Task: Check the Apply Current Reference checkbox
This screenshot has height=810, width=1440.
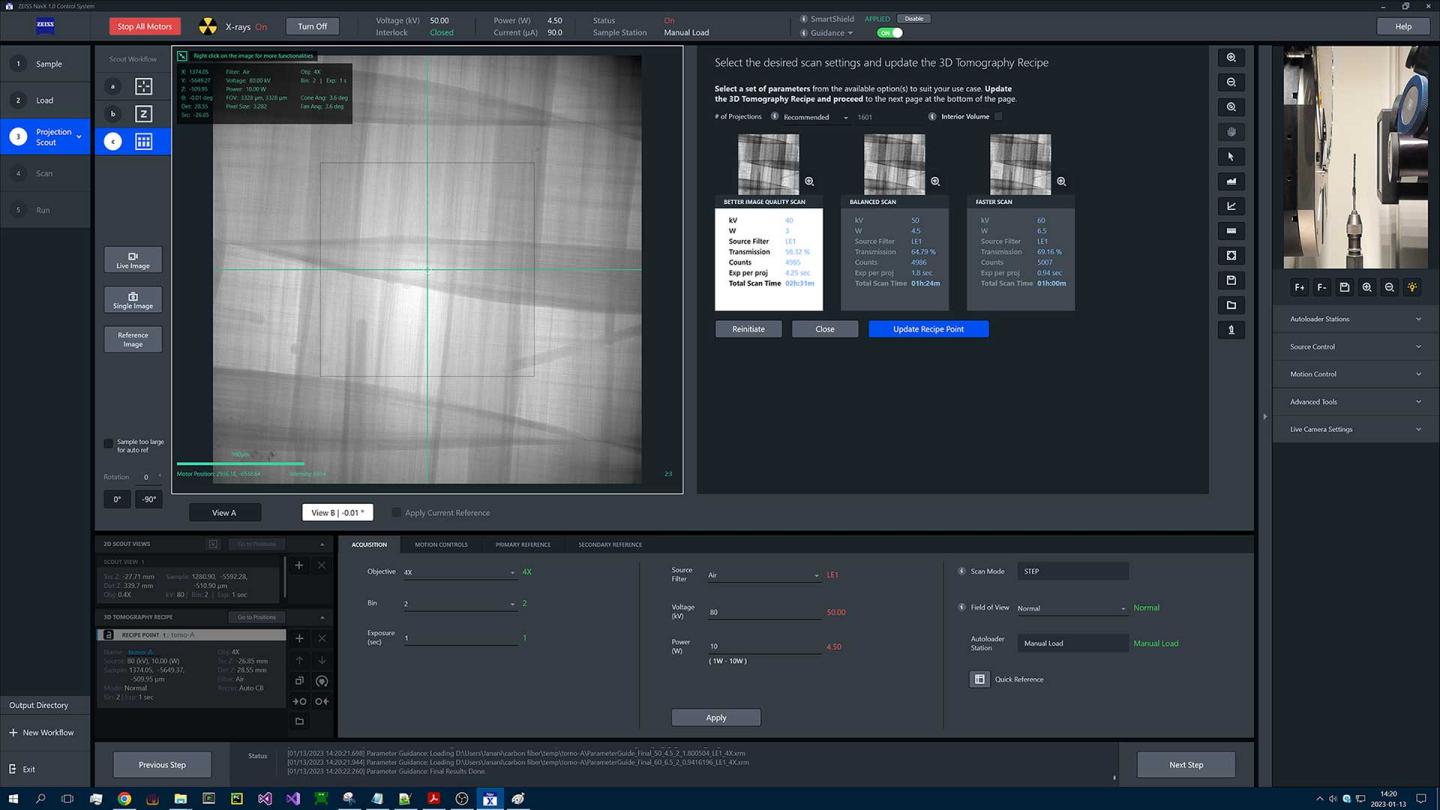Action: tap(397, 512)
